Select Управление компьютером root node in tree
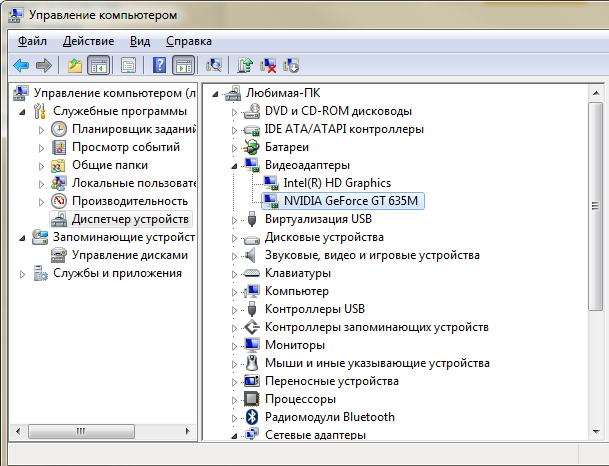 click(115, 93)
